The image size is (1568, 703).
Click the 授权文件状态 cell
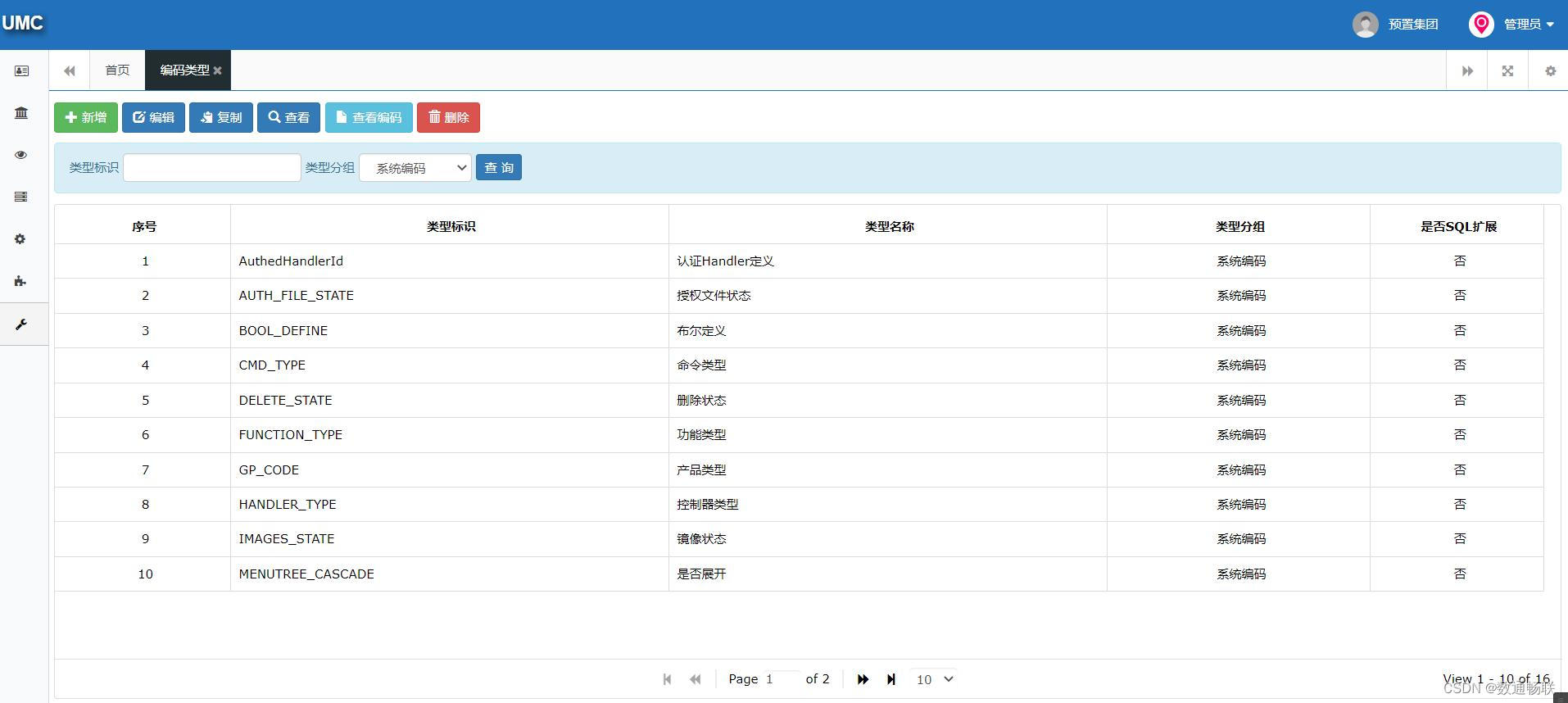(888, 296)
